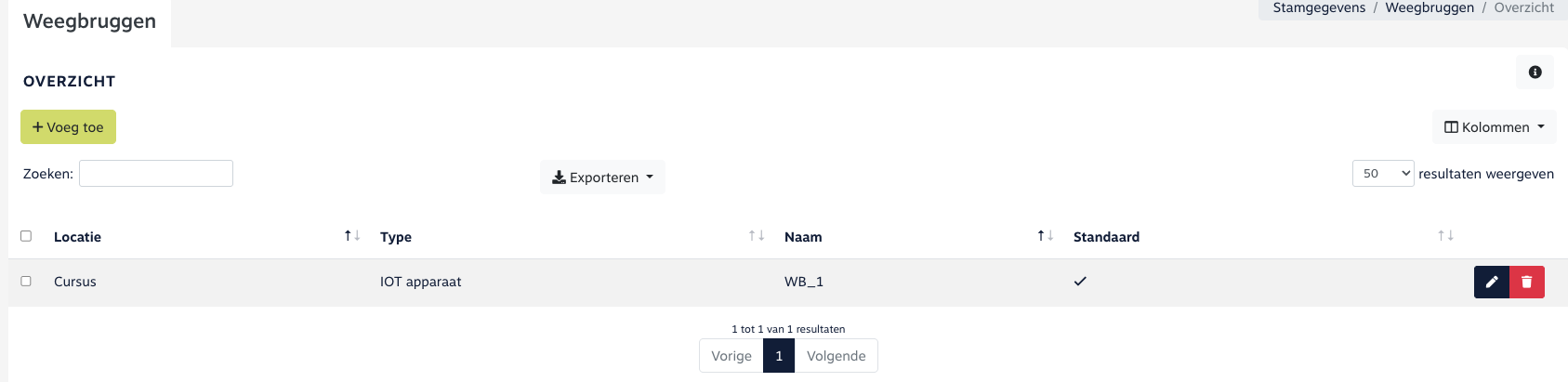The image size is (1568, 382).
Task: Delete the WB_1 row with trash icon
Action: pos(1526,282)
